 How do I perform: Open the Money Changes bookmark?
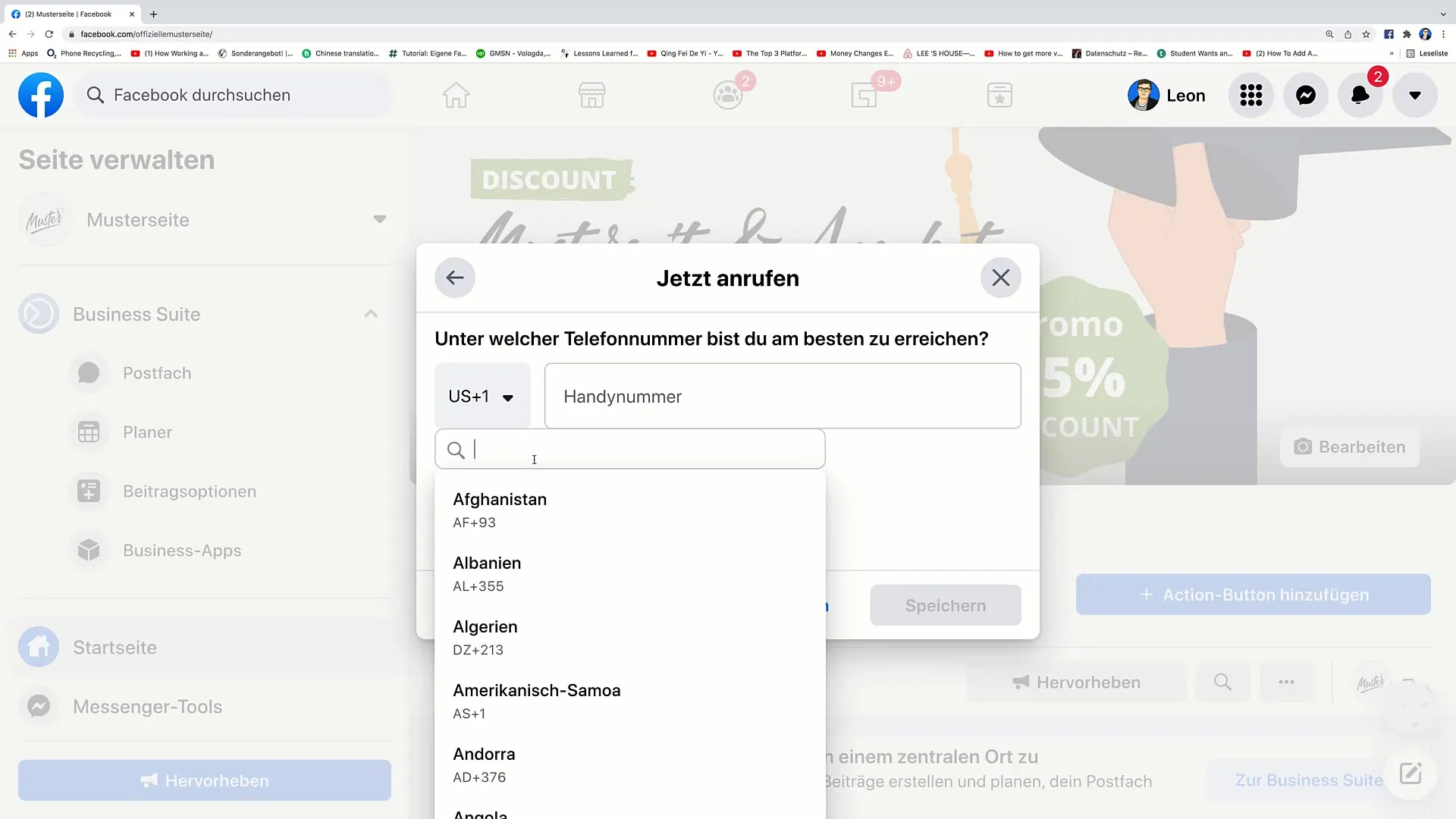tap(855, 53)
